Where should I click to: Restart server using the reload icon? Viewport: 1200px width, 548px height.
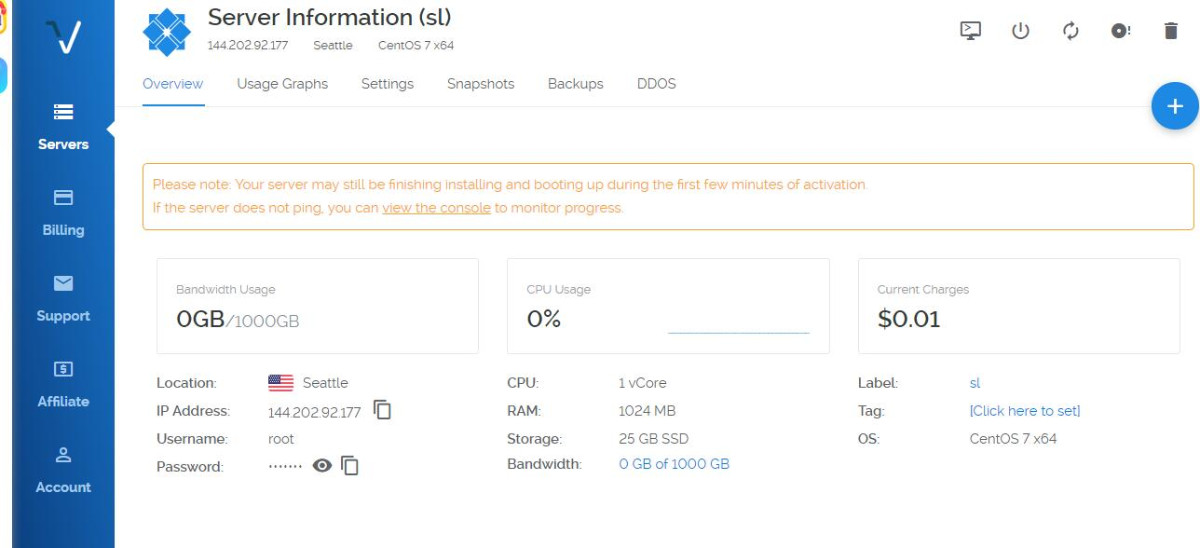pos(1070,31)
